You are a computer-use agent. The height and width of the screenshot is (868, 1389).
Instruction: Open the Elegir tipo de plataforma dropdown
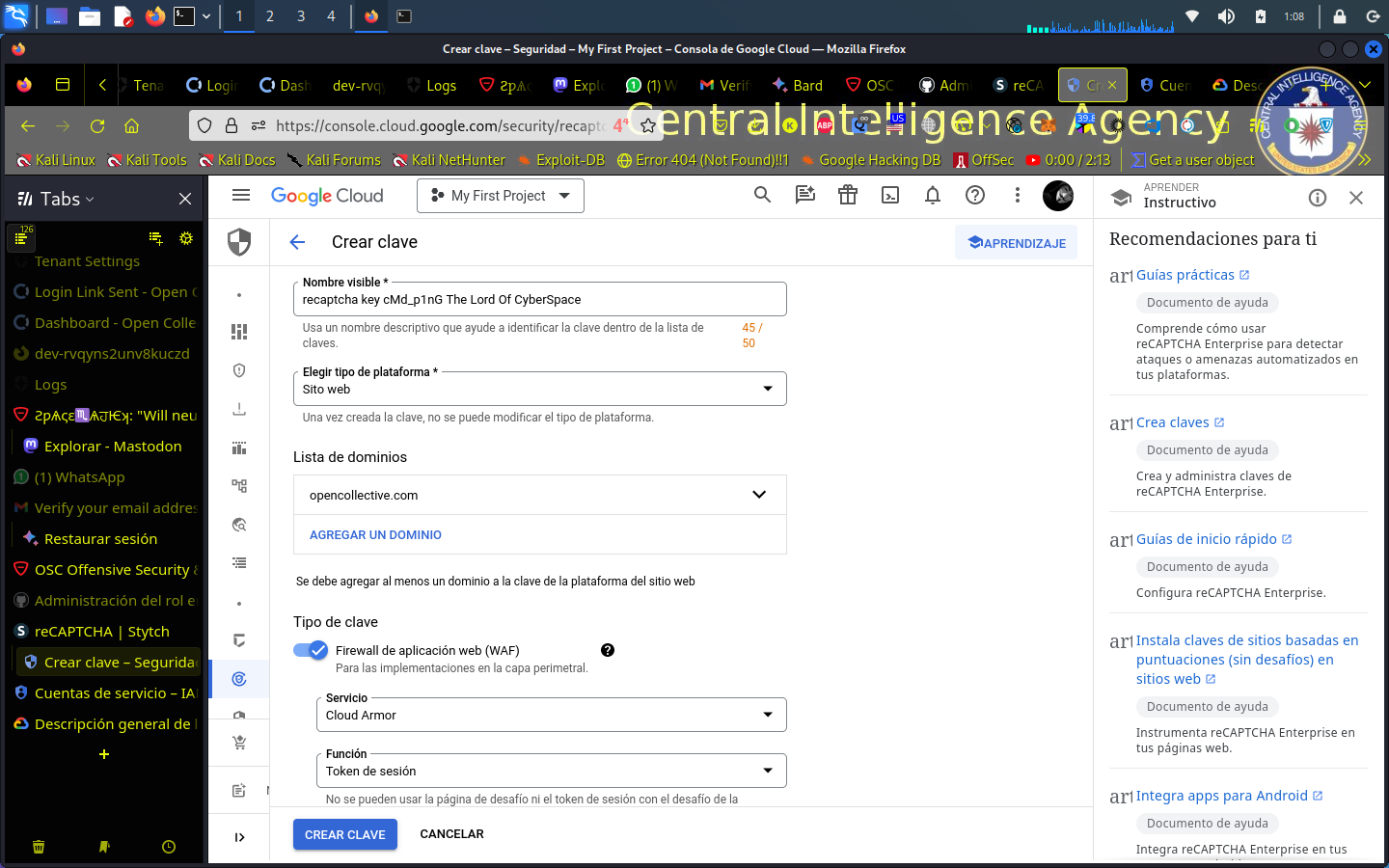tap(539, 389)
